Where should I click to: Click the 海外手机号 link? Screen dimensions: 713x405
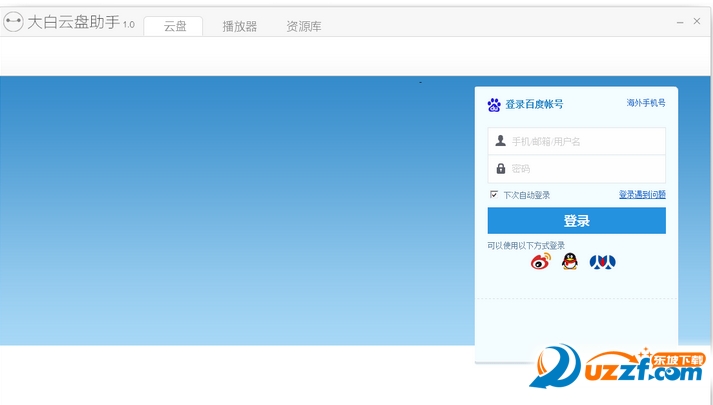pos(646,103)
